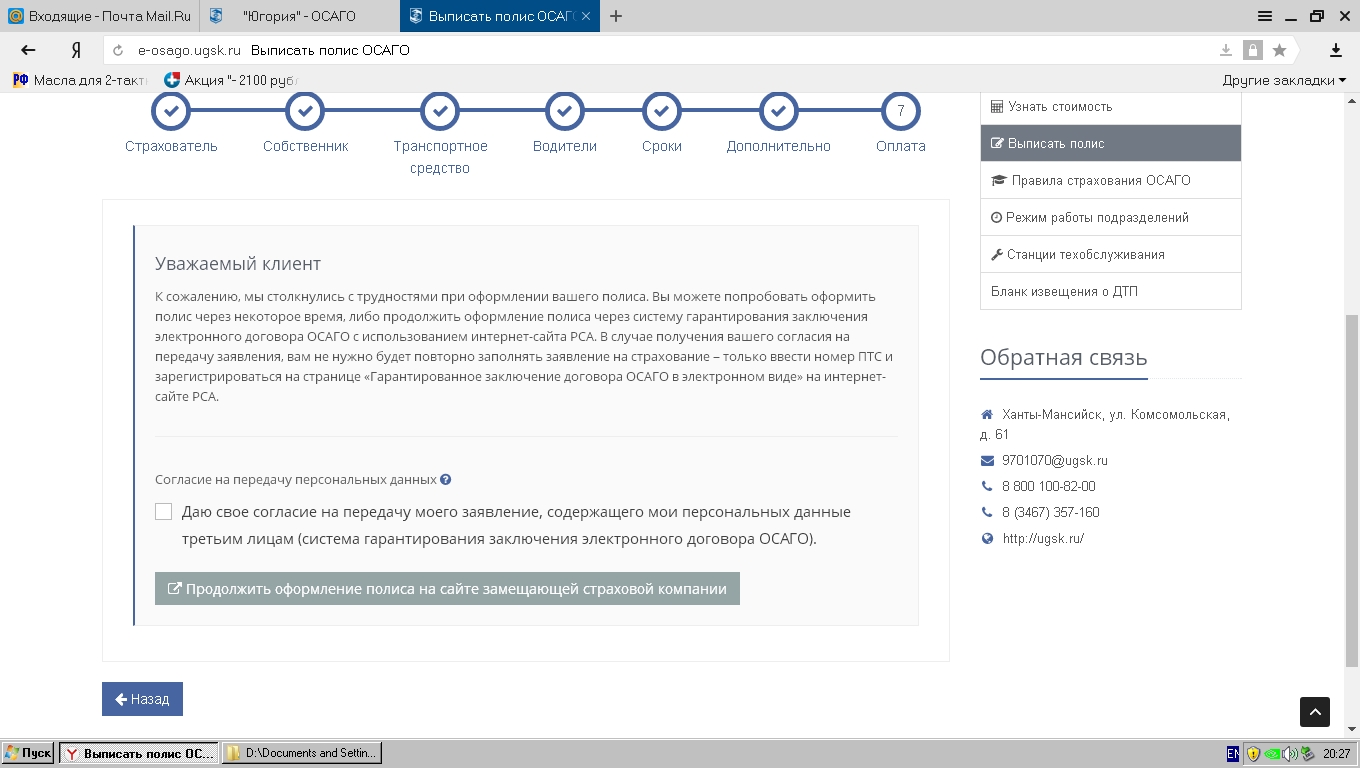This screenshot has height=768, width=1360.
Task: Click the Yandex browser home icon
Action: (x=76, y=50)
